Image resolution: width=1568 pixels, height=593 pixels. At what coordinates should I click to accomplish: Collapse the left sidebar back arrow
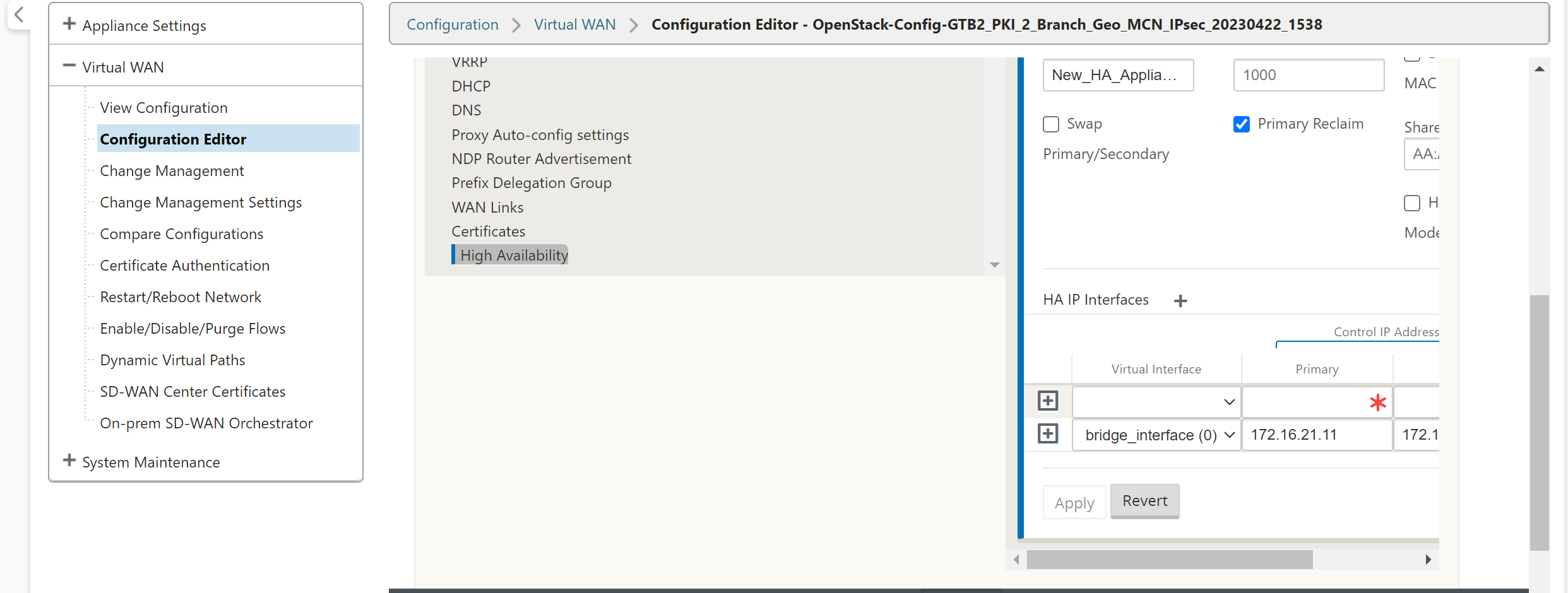pyautogui.click(x=19, y=15)
